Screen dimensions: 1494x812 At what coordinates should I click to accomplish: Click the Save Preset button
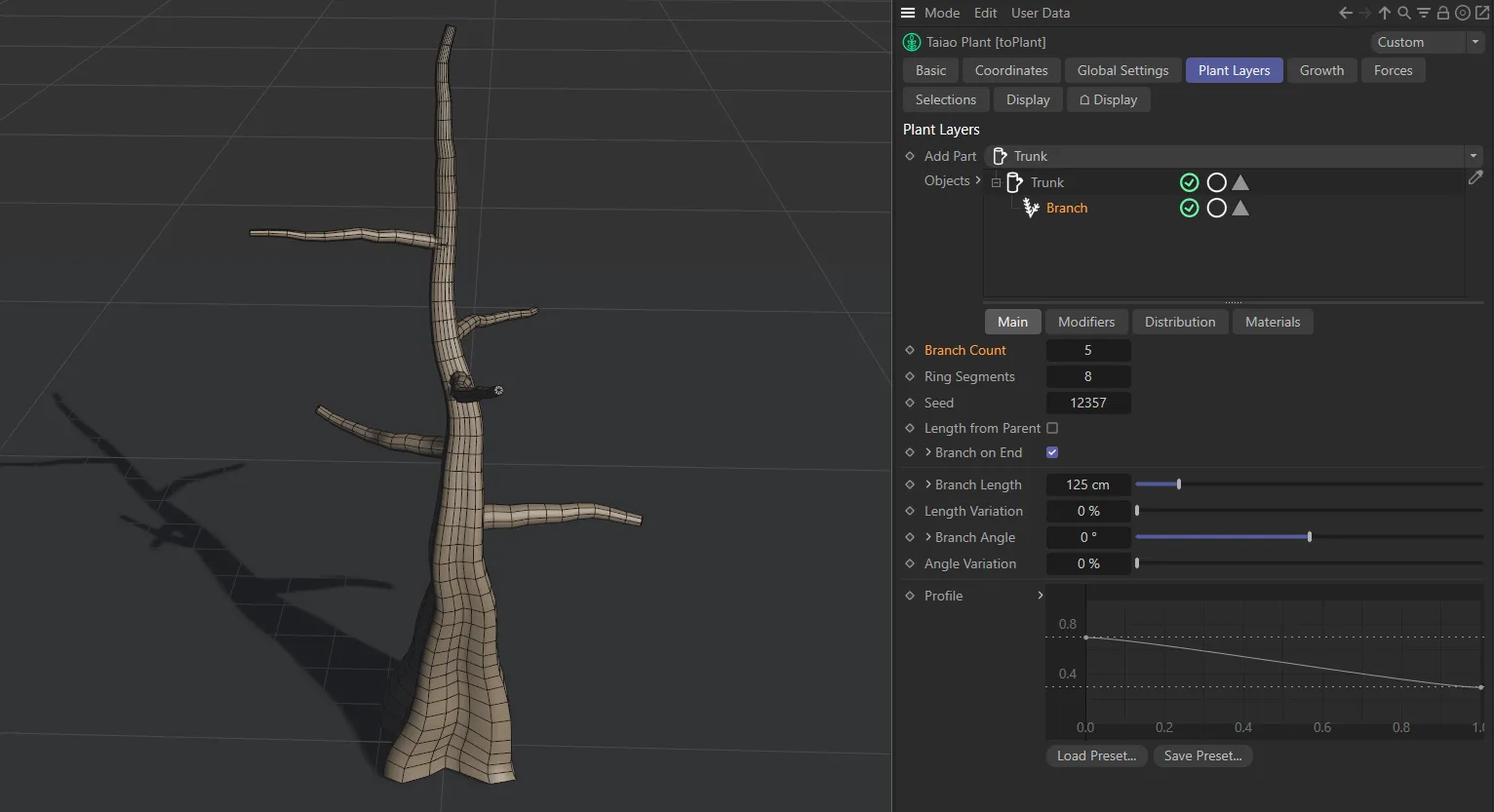tap(1202, 755)
